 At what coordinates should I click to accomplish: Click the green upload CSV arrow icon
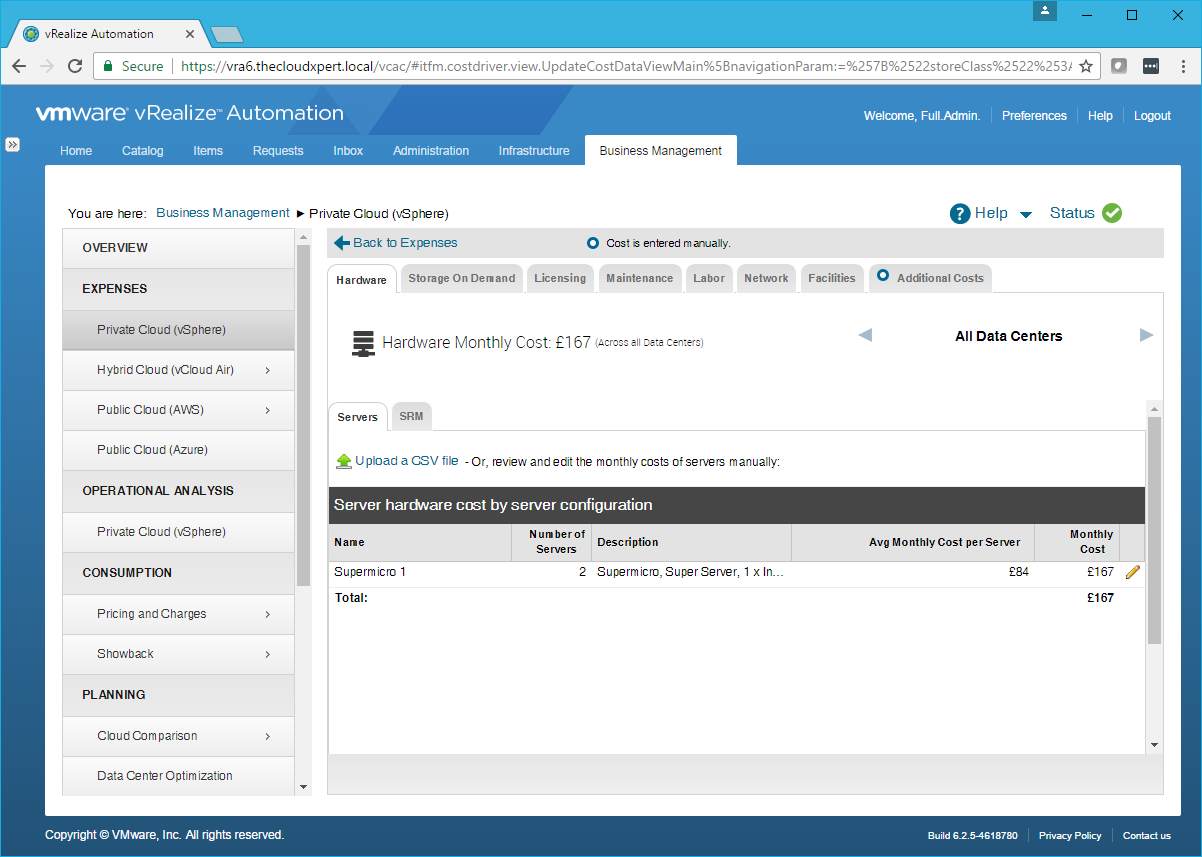[343, 461]
